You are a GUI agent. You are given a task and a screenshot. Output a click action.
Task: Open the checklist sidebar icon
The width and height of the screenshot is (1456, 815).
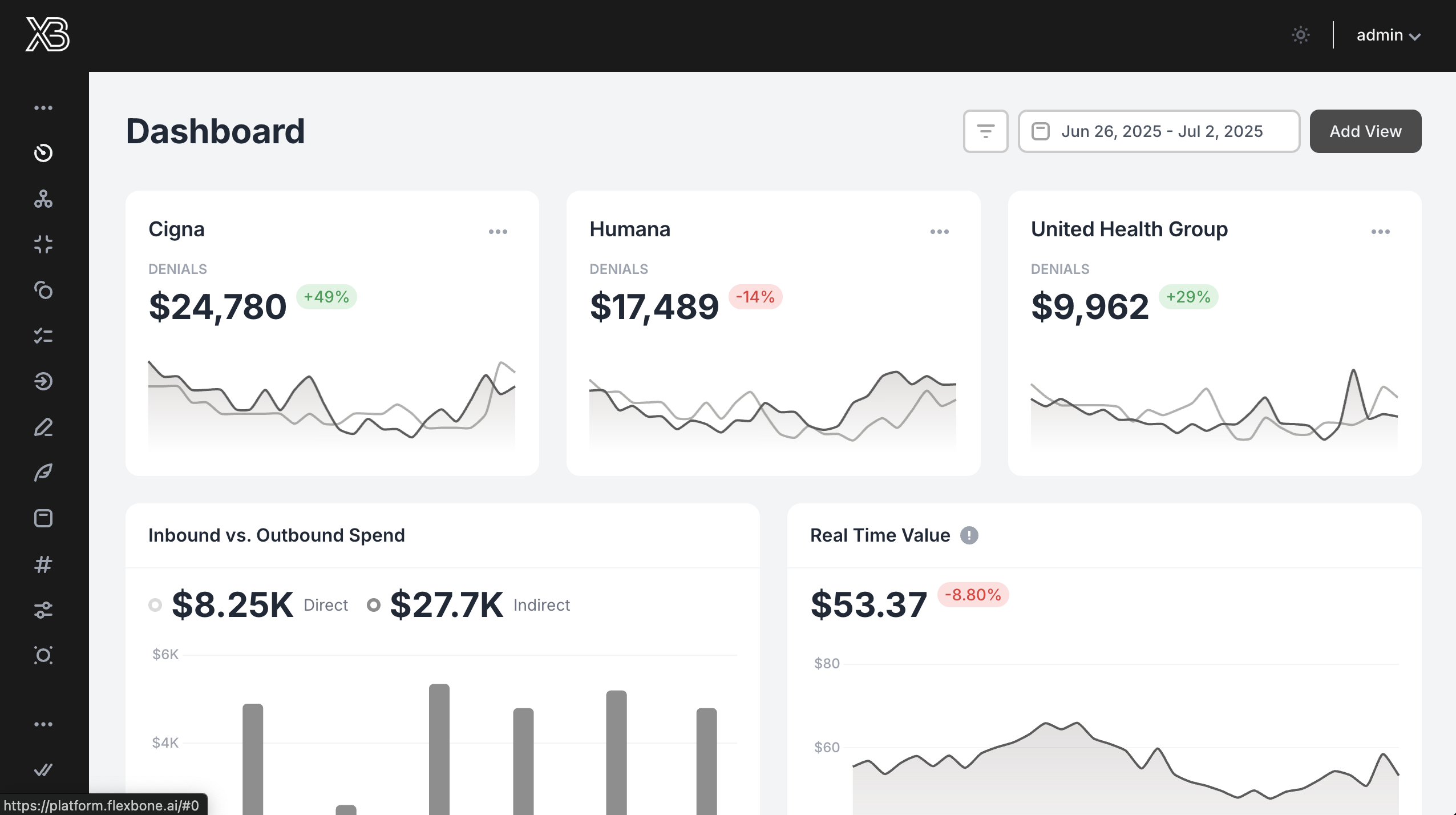(x=43, y=336)
